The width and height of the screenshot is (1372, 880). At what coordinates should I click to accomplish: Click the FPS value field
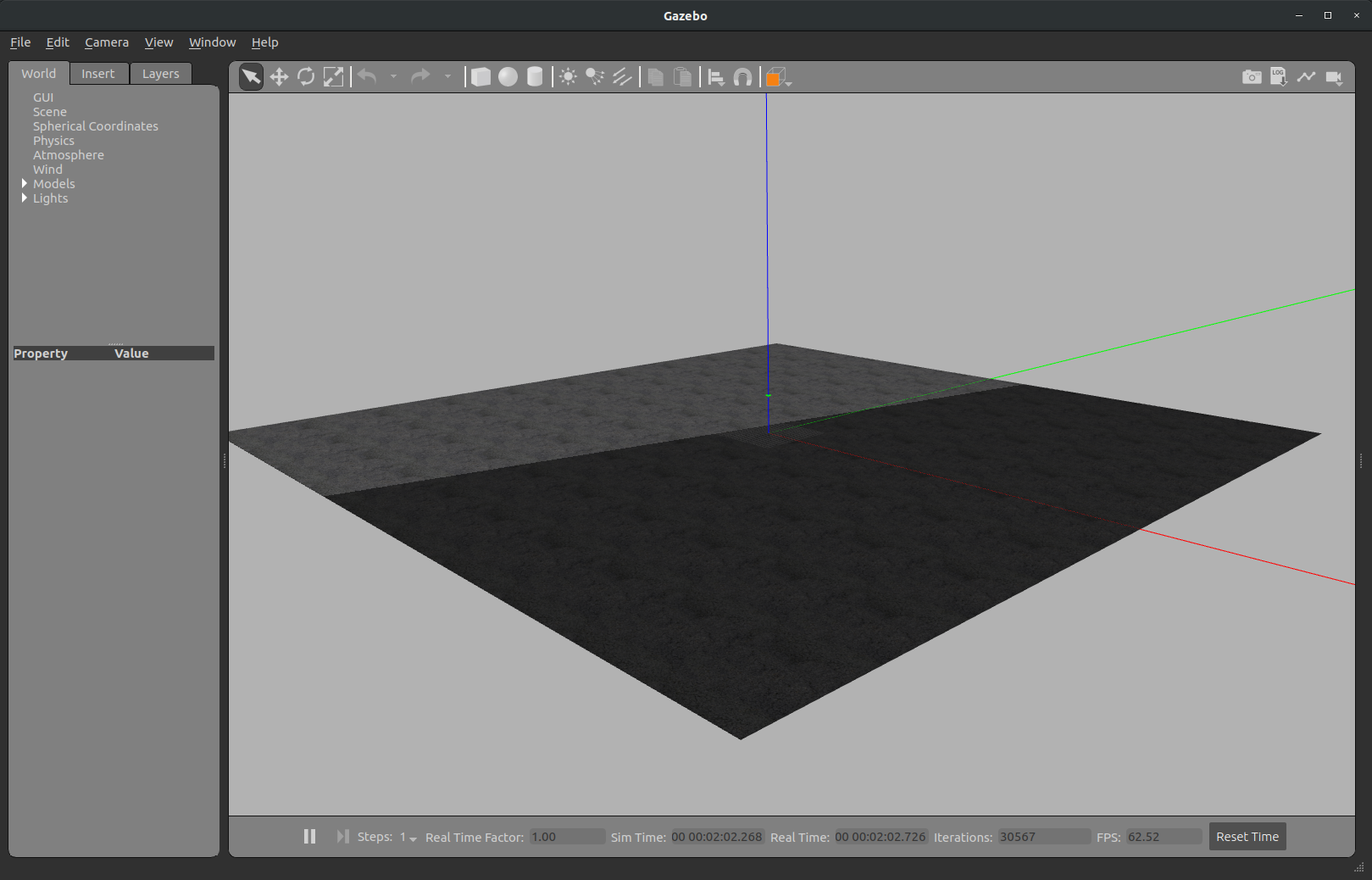pos(1164,837)
